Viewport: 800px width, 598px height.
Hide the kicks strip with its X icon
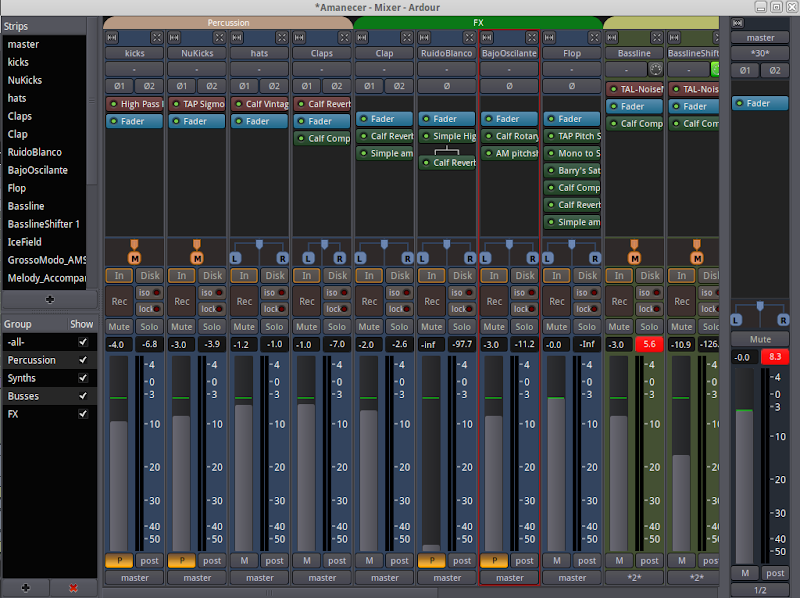click(157, 37)
